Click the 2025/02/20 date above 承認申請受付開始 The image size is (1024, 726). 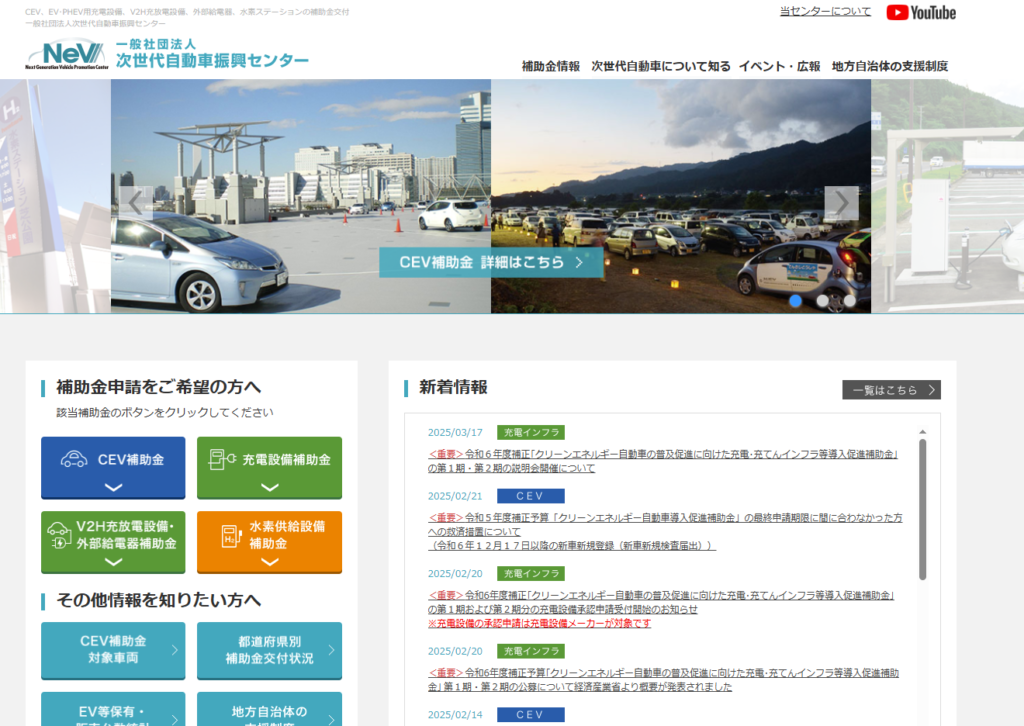coord(455,574)
